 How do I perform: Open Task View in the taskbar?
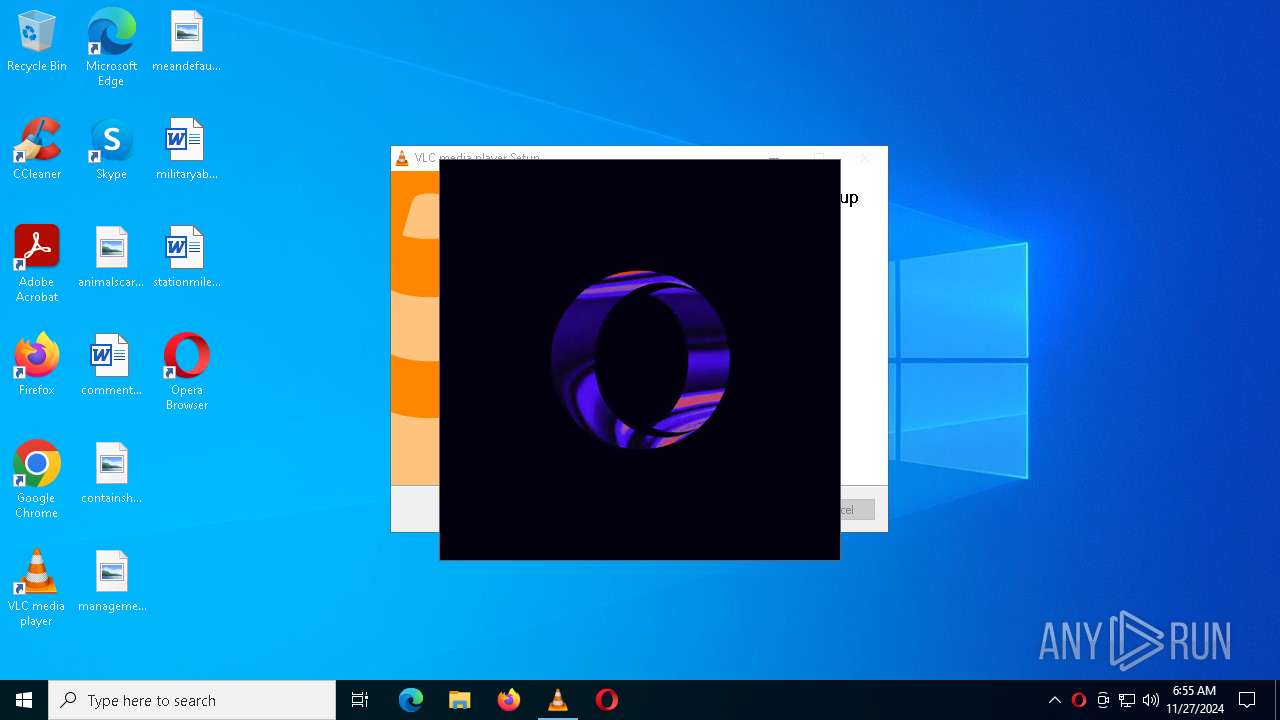click(x=360, y=700)
